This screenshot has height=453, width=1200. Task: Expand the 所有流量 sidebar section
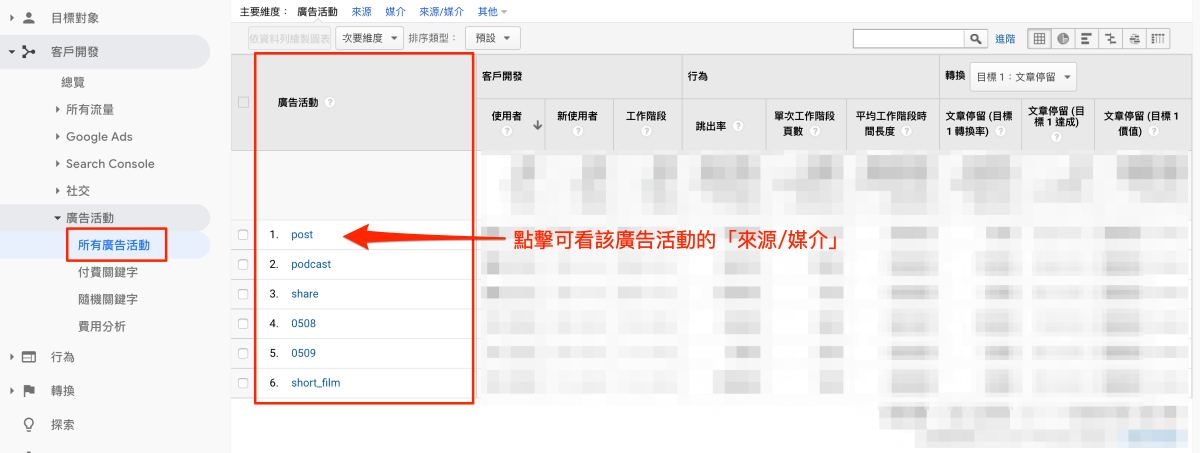click(90, 109)
